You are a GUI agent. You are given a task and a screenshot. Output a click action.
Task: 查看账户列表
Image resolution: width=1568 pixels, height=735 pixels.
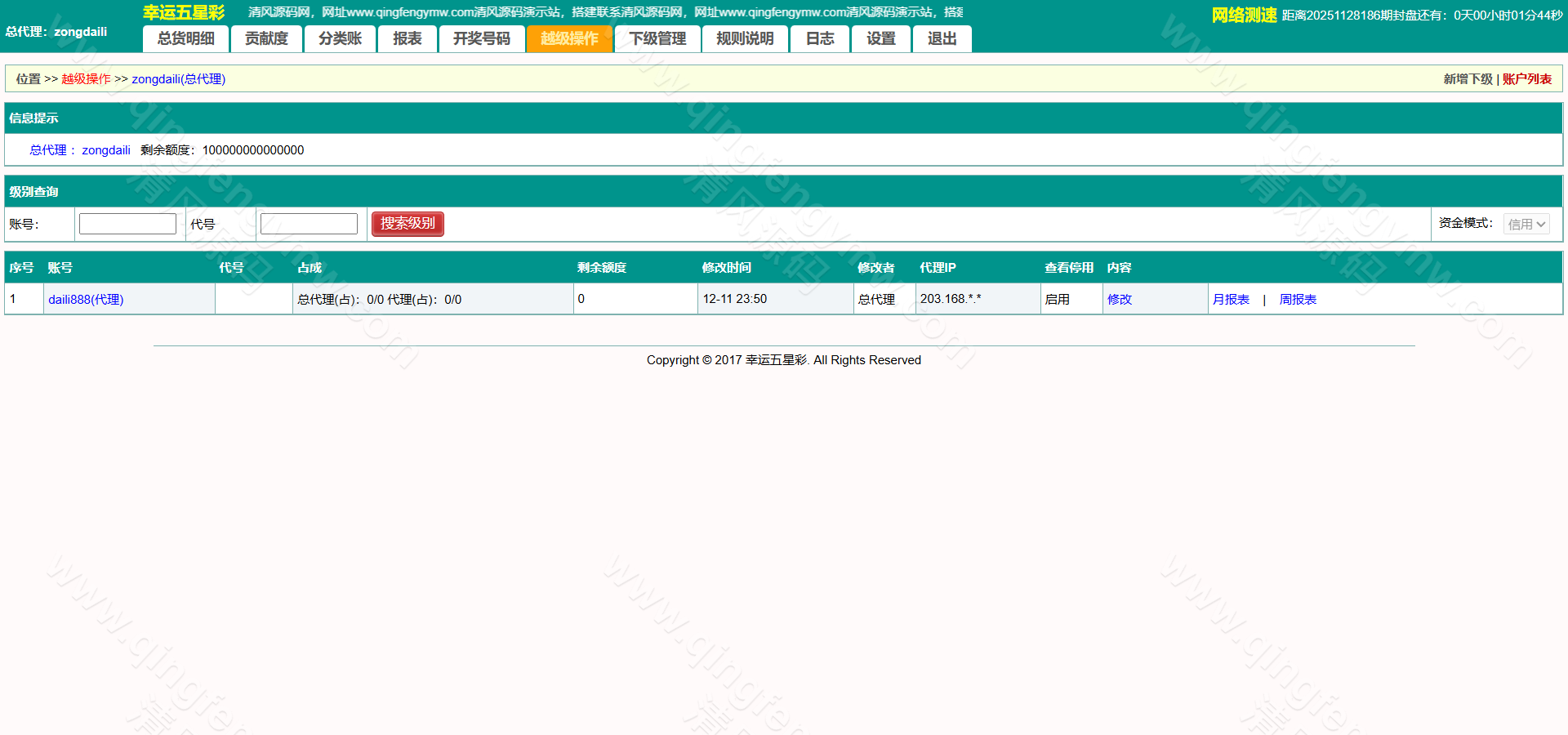(1526, 78)
